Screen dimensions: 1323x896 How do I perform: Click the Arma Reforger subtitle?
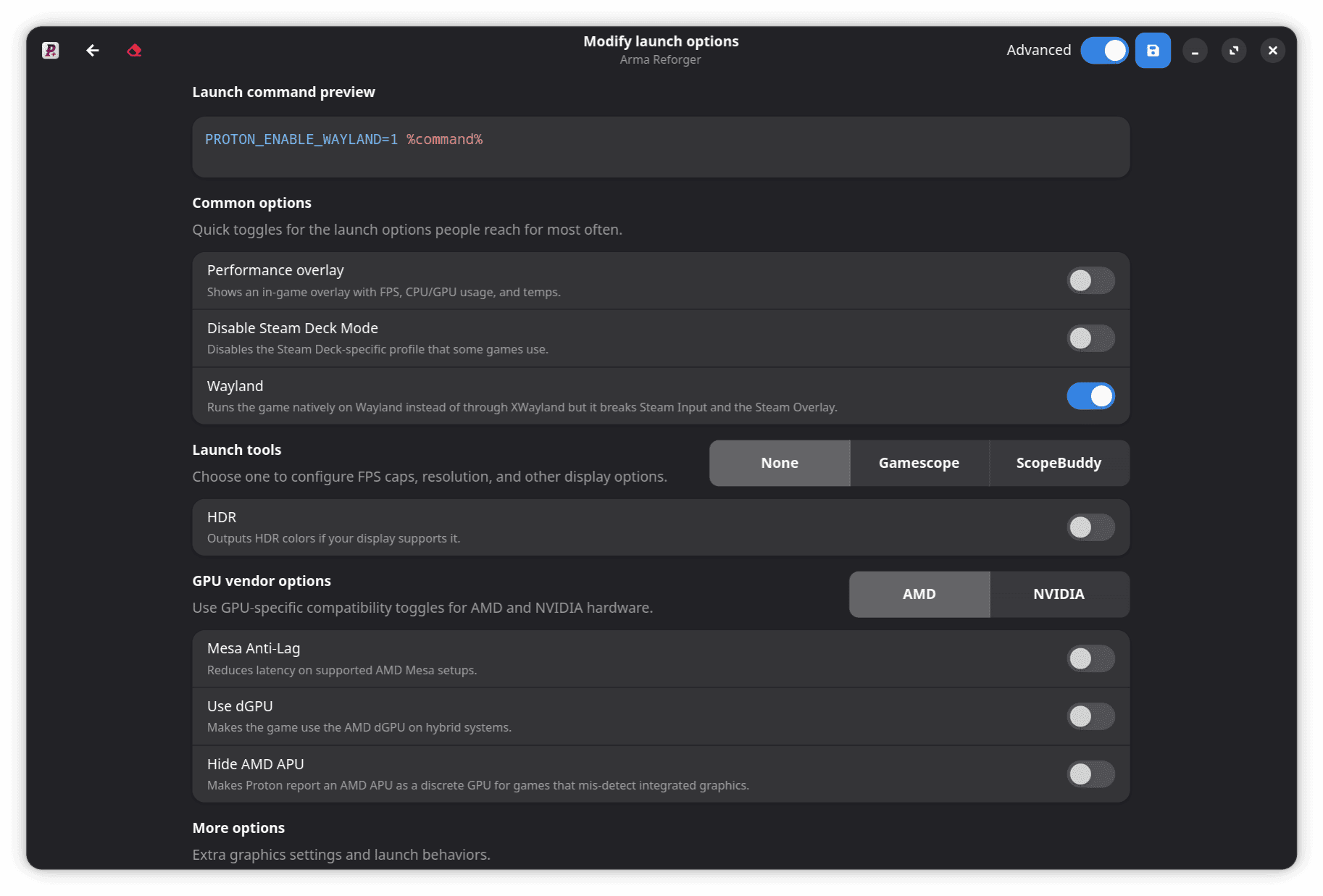click(x=661, y=59)
